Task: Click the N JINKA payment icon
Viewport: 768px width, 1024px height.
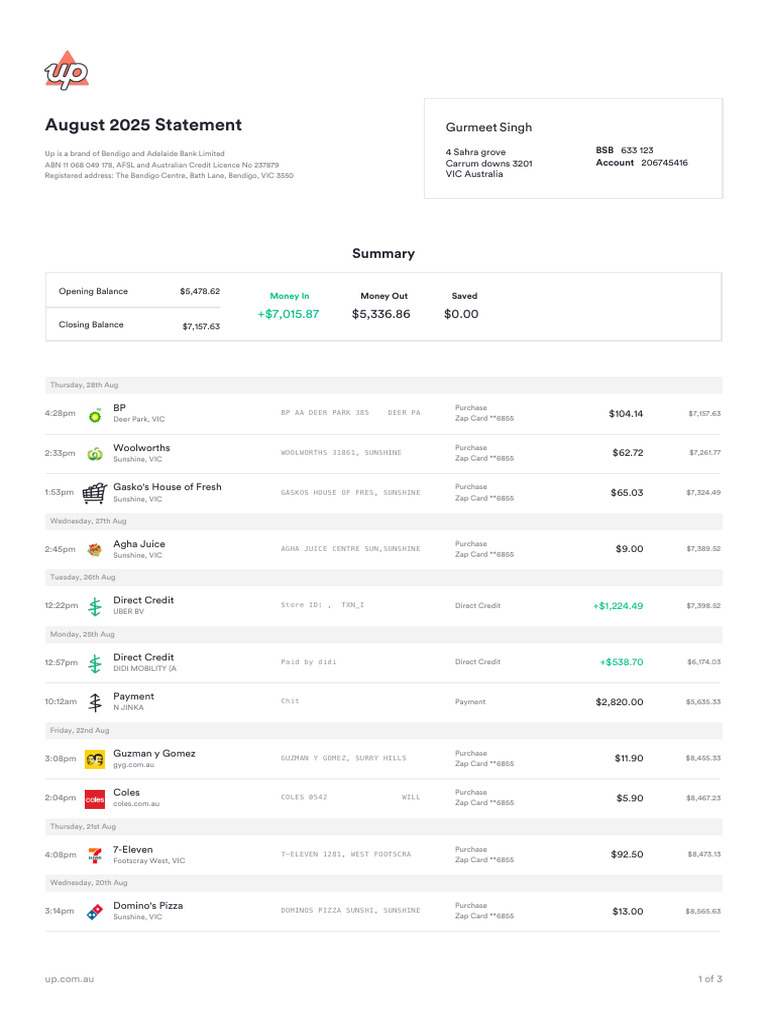Action: pyautogui.click(x=95, y=703)
